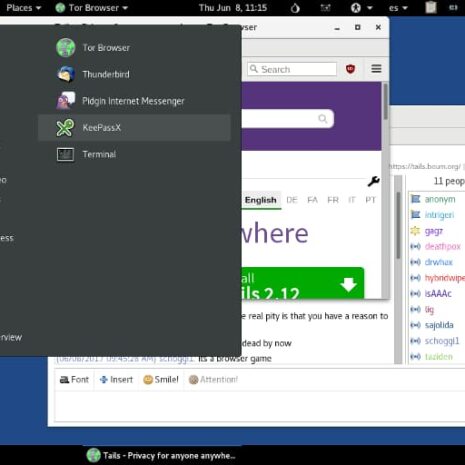Select the English language tab
The height and width of the screenshot is (465, 465).
(261, 200)
